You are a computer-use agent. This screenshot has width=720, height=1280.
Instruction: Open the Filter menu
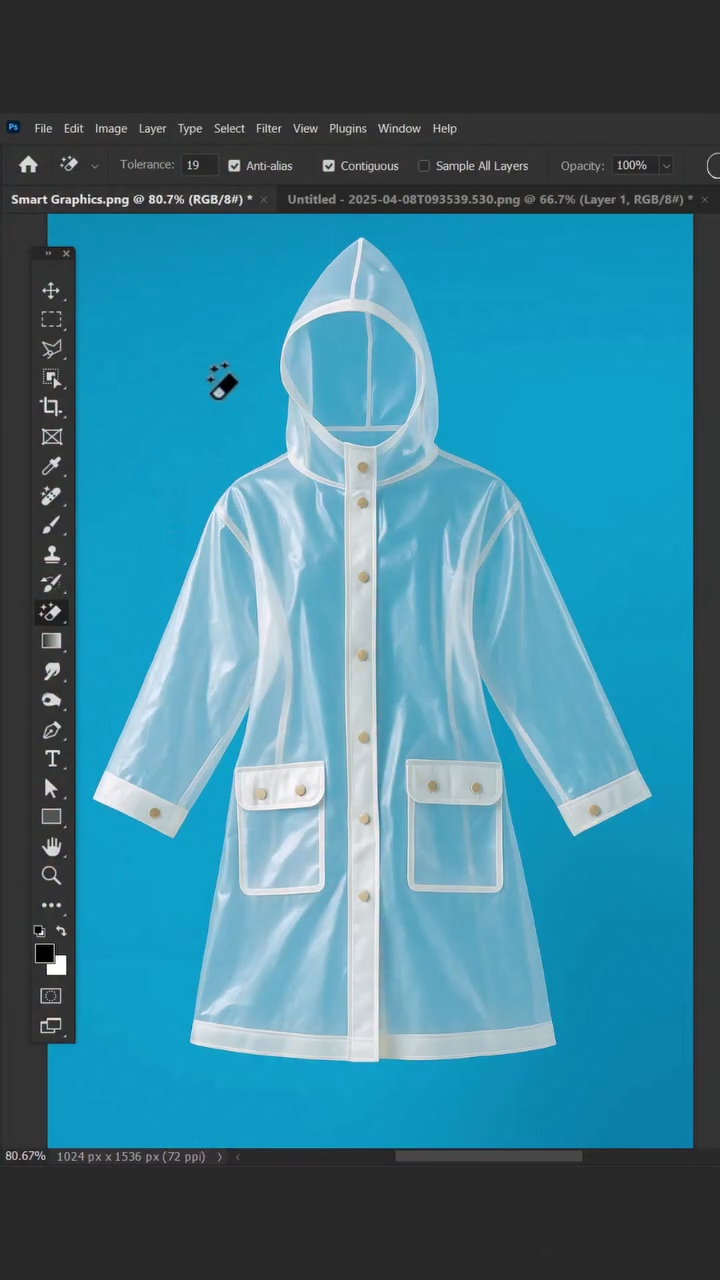click(269, 128)
